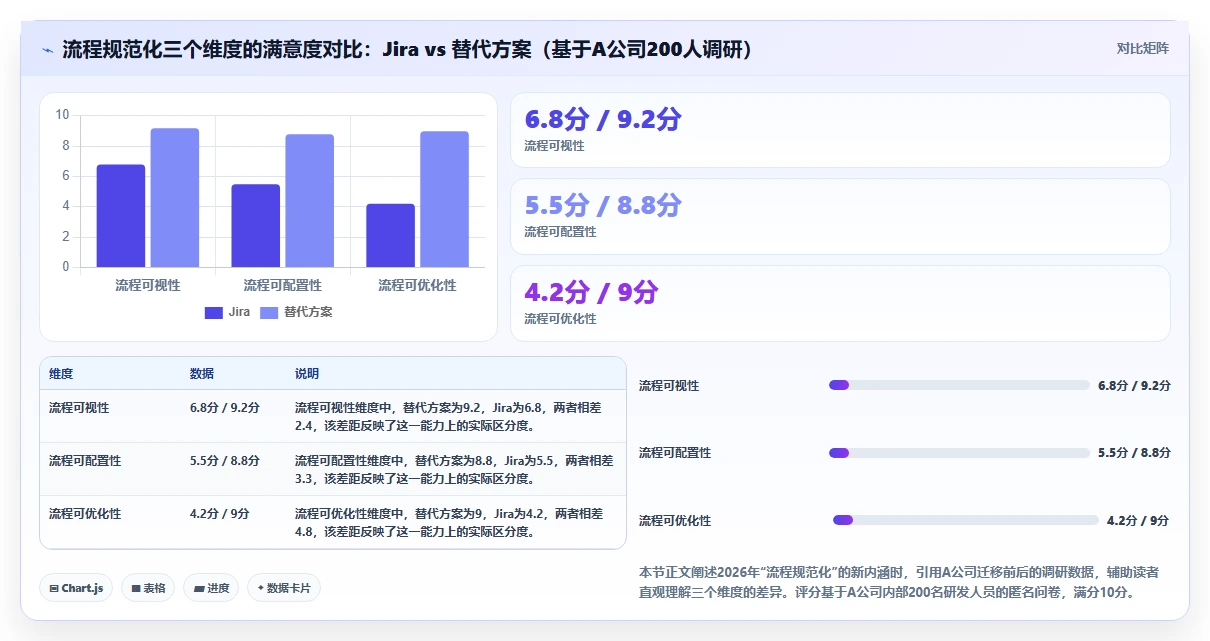Image resolution: width=1210 pixels, height=641 pixels.
Task: Click the Jira bar for 流程可视性
Action: click(121, 216)
